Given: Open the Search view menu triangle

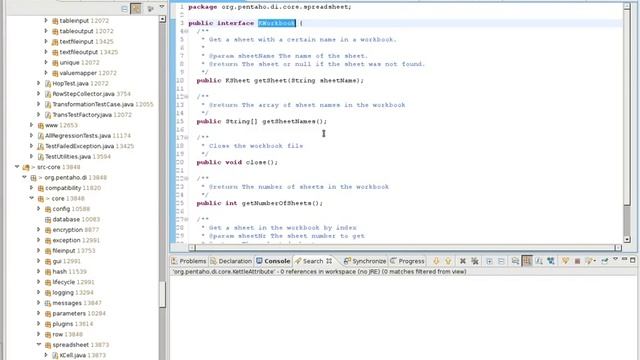Looking at the screenshot, I should pos(616,260).
